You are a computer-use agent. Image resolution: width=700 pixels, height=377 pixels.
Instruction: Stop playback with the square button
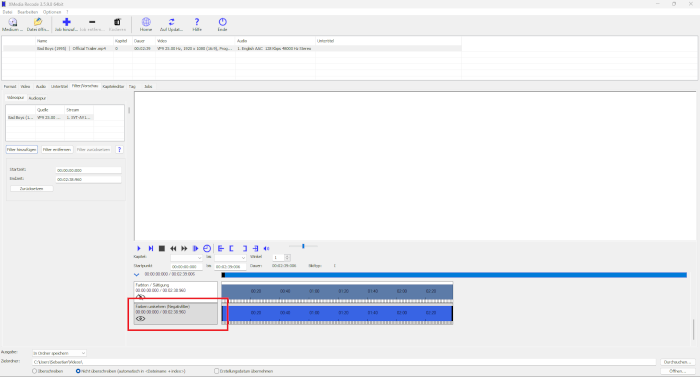162,248
